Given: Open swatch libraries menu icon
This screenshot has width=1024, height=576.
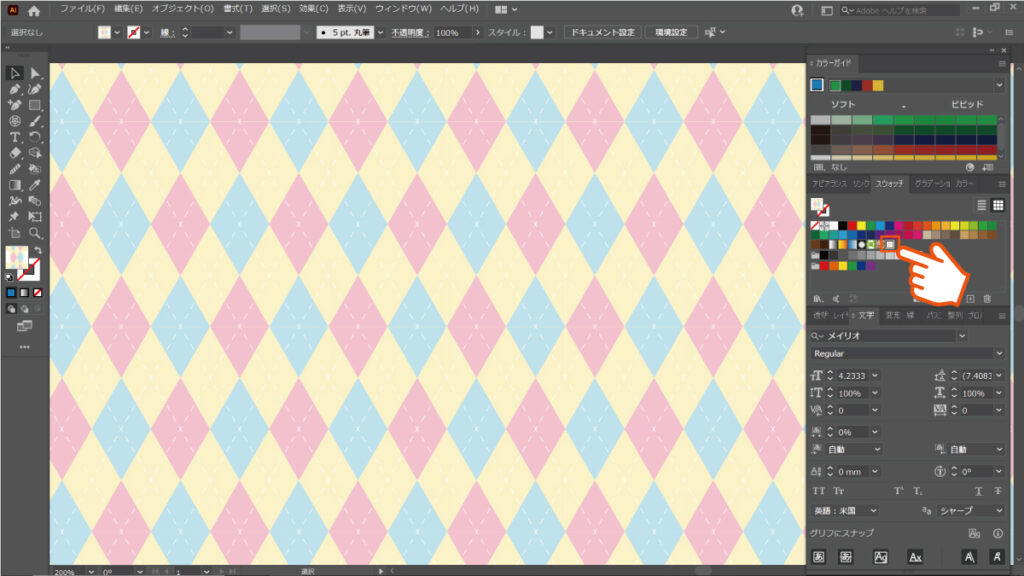Looking at the screenshot, I should (818, 299).
